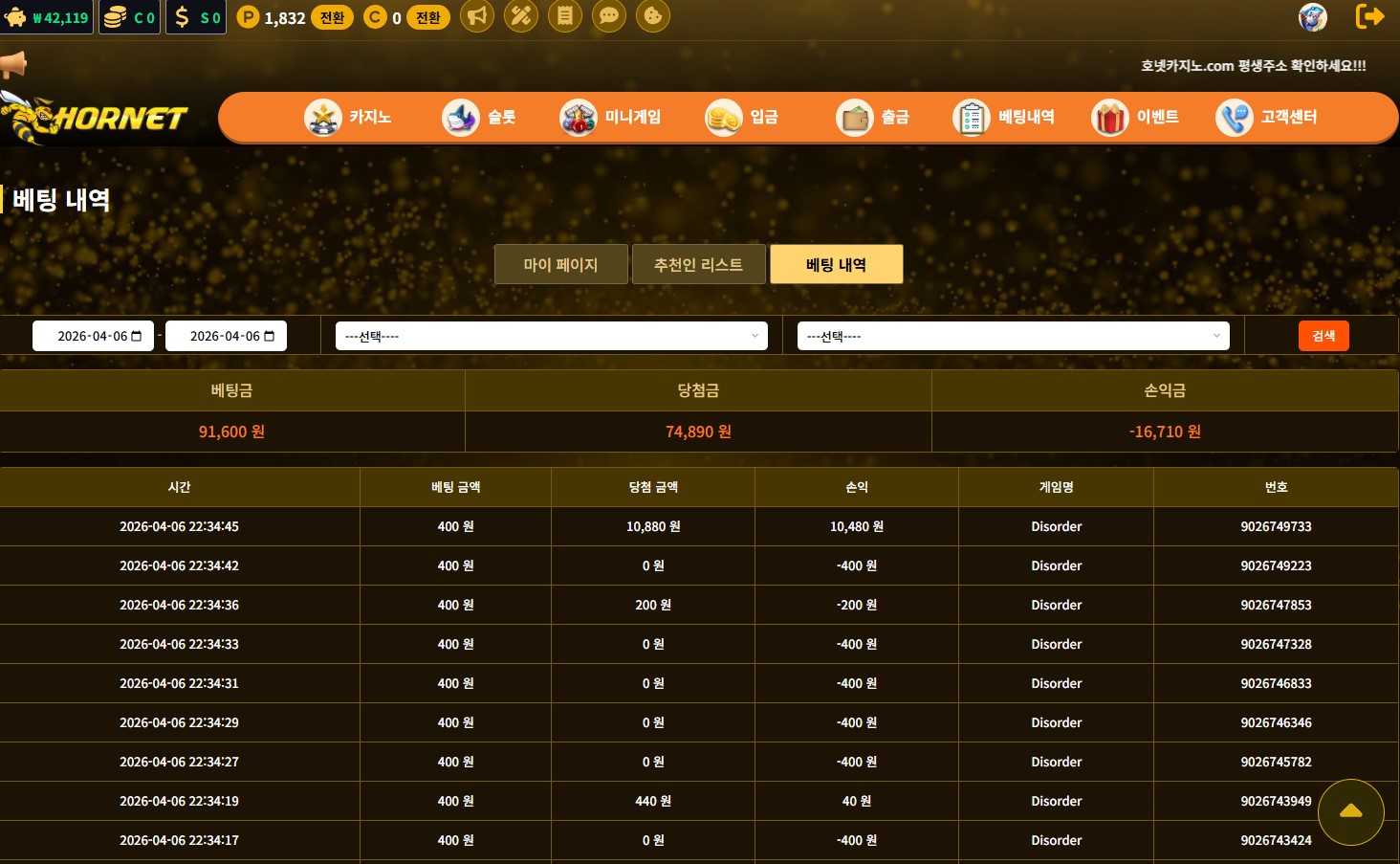The width and height of the screenshot is (1400, 864).
Task: Open the chat bubble messages icon
Action: coord(609,16)
